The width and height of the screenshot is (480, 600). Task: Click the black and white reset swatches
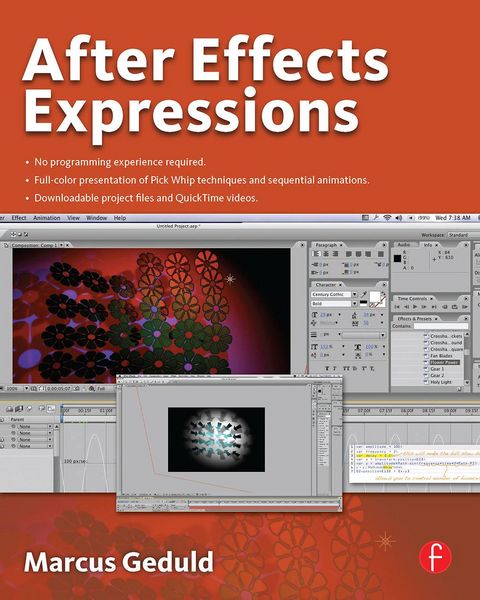[x=363, y=303]
